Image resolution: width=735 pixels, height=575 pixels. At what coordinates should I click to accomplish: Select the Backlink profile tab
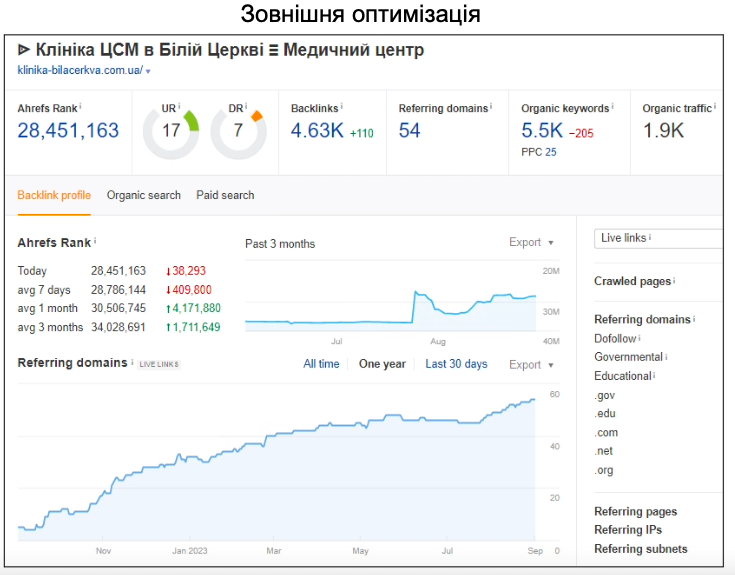pos(54,195)
